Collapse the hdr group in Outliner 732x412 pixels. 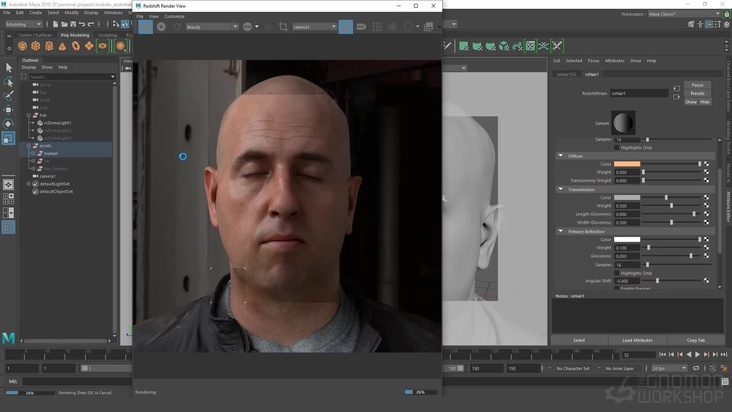pos(29,115)
